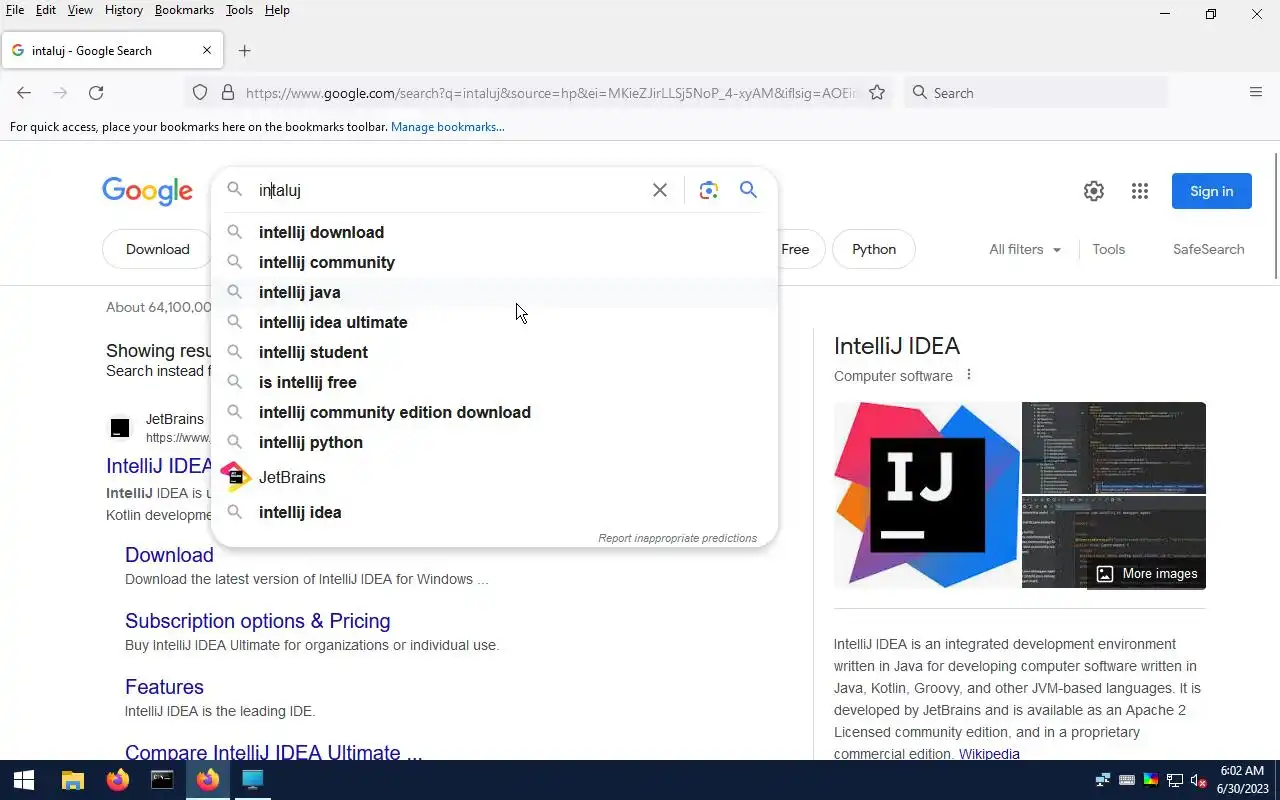Open the Windows Start menu
Image resolution: width=1280 pixels, height=800 pixels.
[24, 780]
